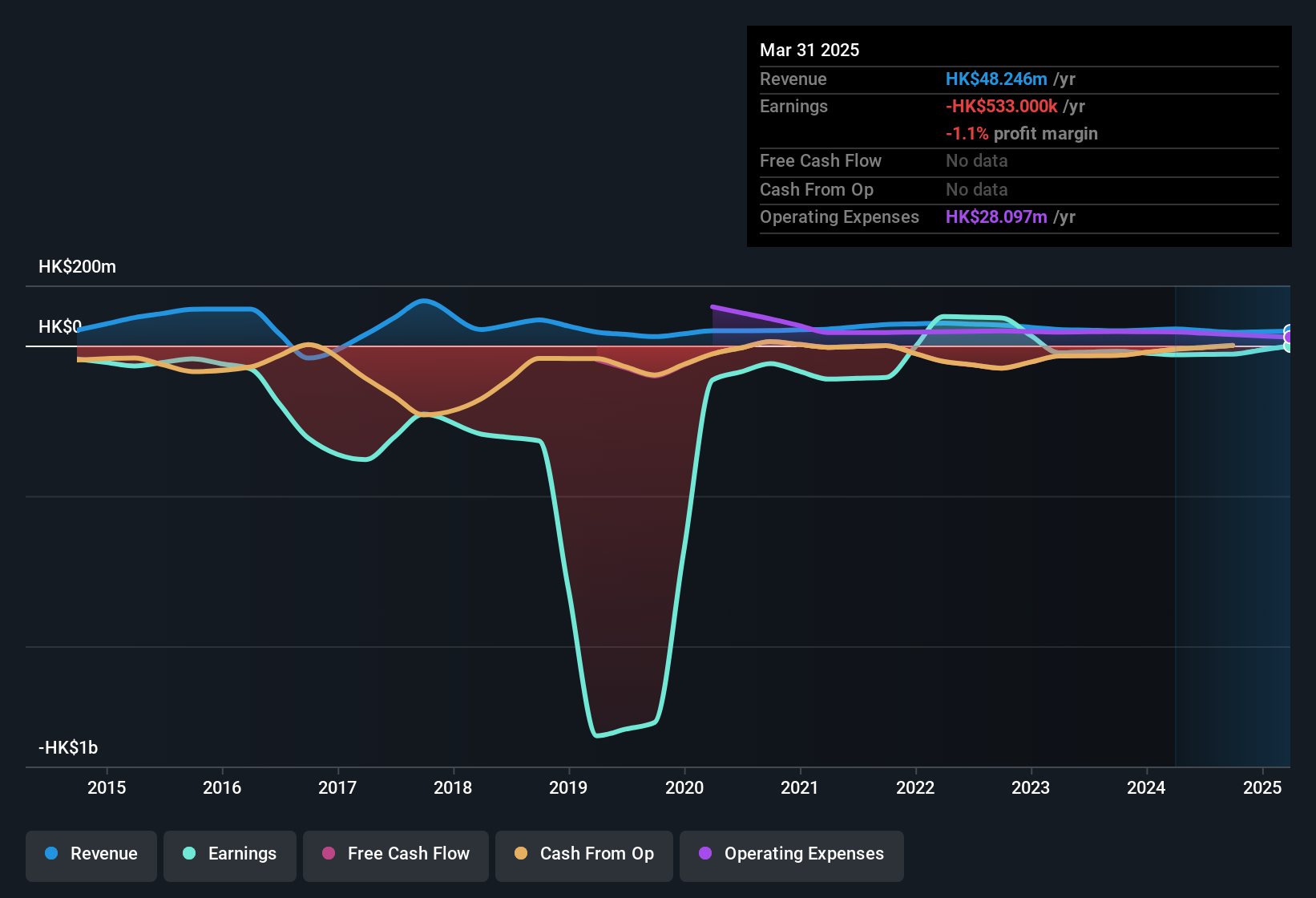The width and height of the screenshot is (1316, 898).
Task: Click the revenue line peak near 2018
Action: pos(423,301)
